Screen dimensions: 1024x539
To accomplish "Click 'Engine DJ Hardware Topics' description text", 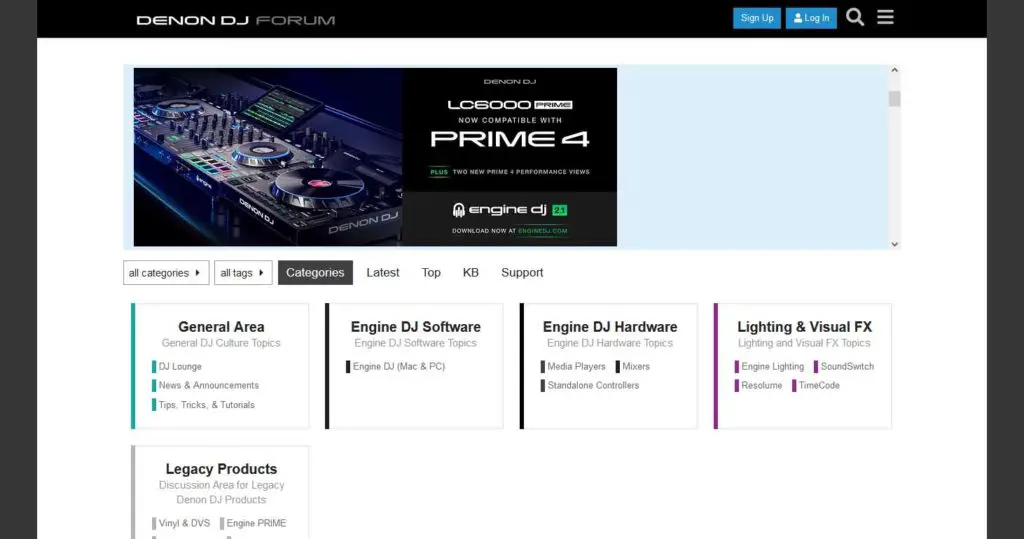I will click(610, 343).
